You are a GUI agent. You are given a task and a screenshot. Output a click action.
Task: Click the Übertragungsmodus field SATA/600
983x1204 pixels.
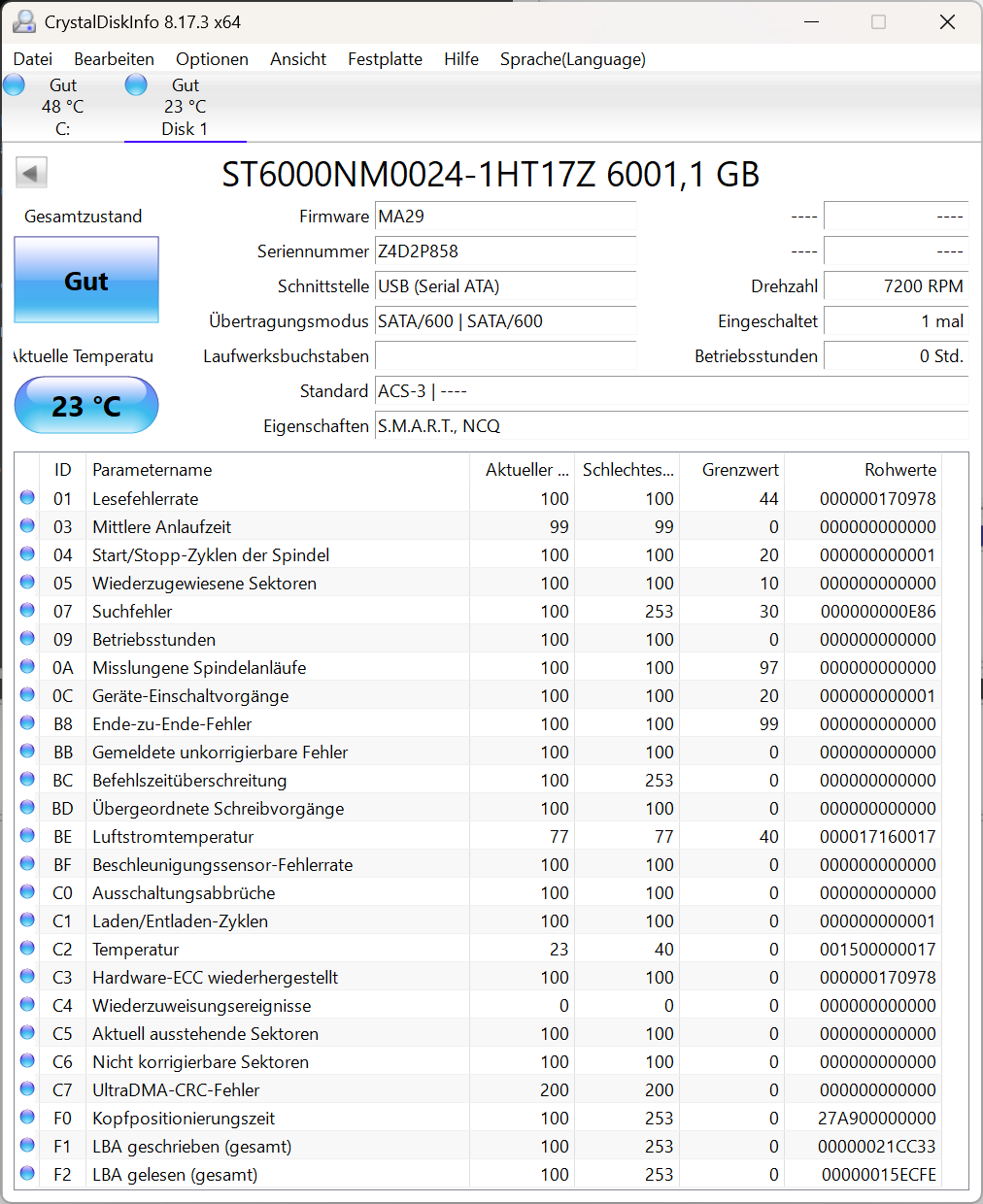point(505,321)
